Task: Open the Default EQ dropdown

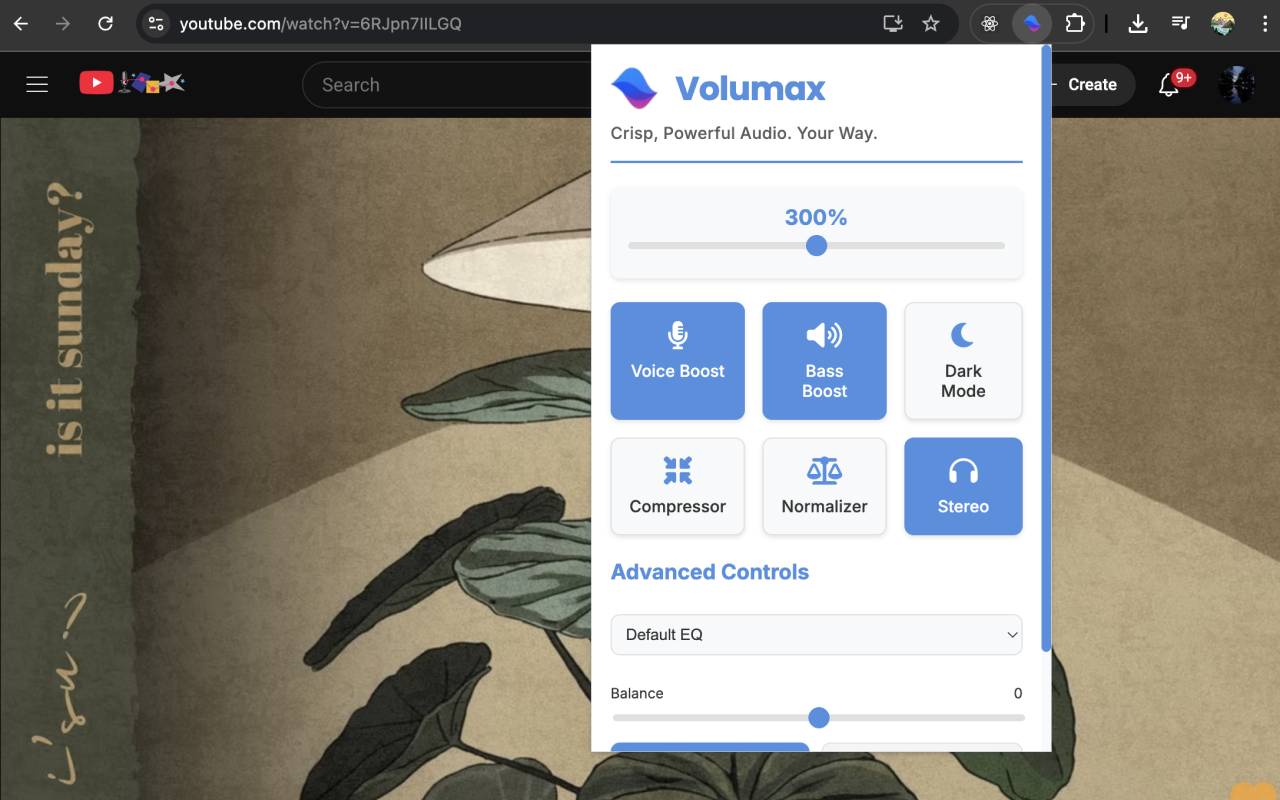Action: (x=816, y=634)
